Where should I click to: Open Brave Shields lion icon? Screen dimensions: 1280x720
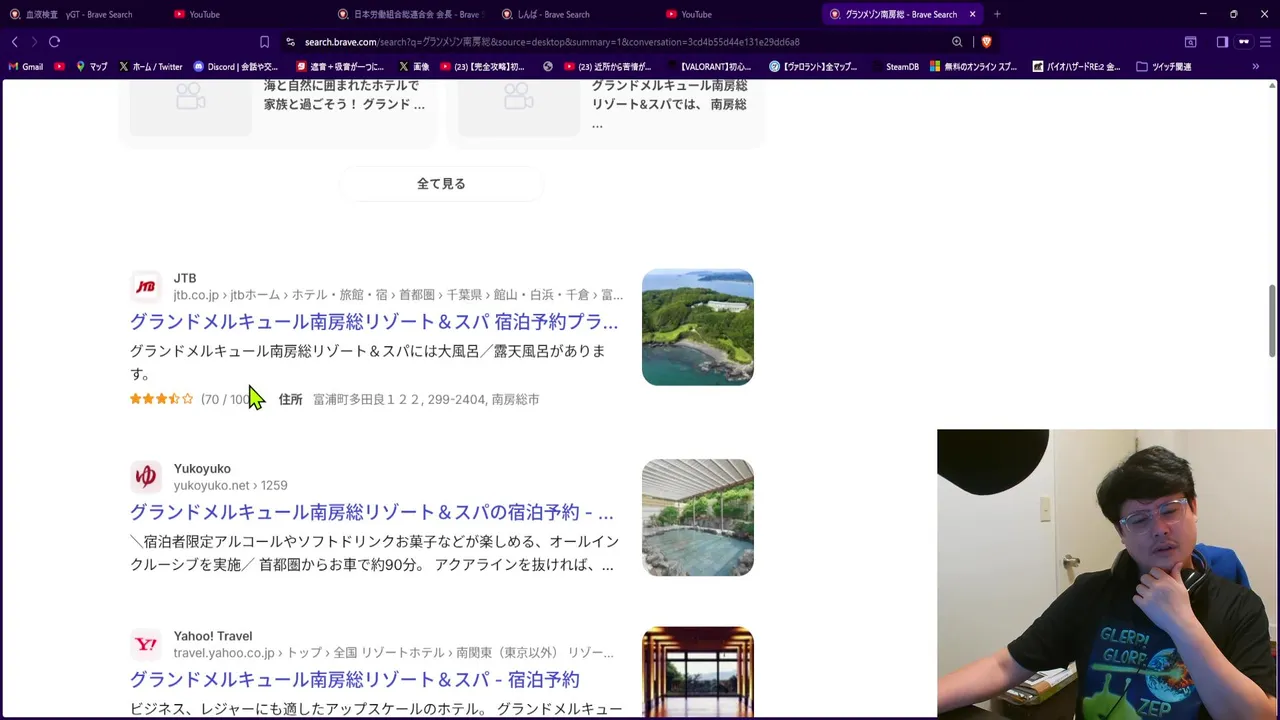coord(986,42)
